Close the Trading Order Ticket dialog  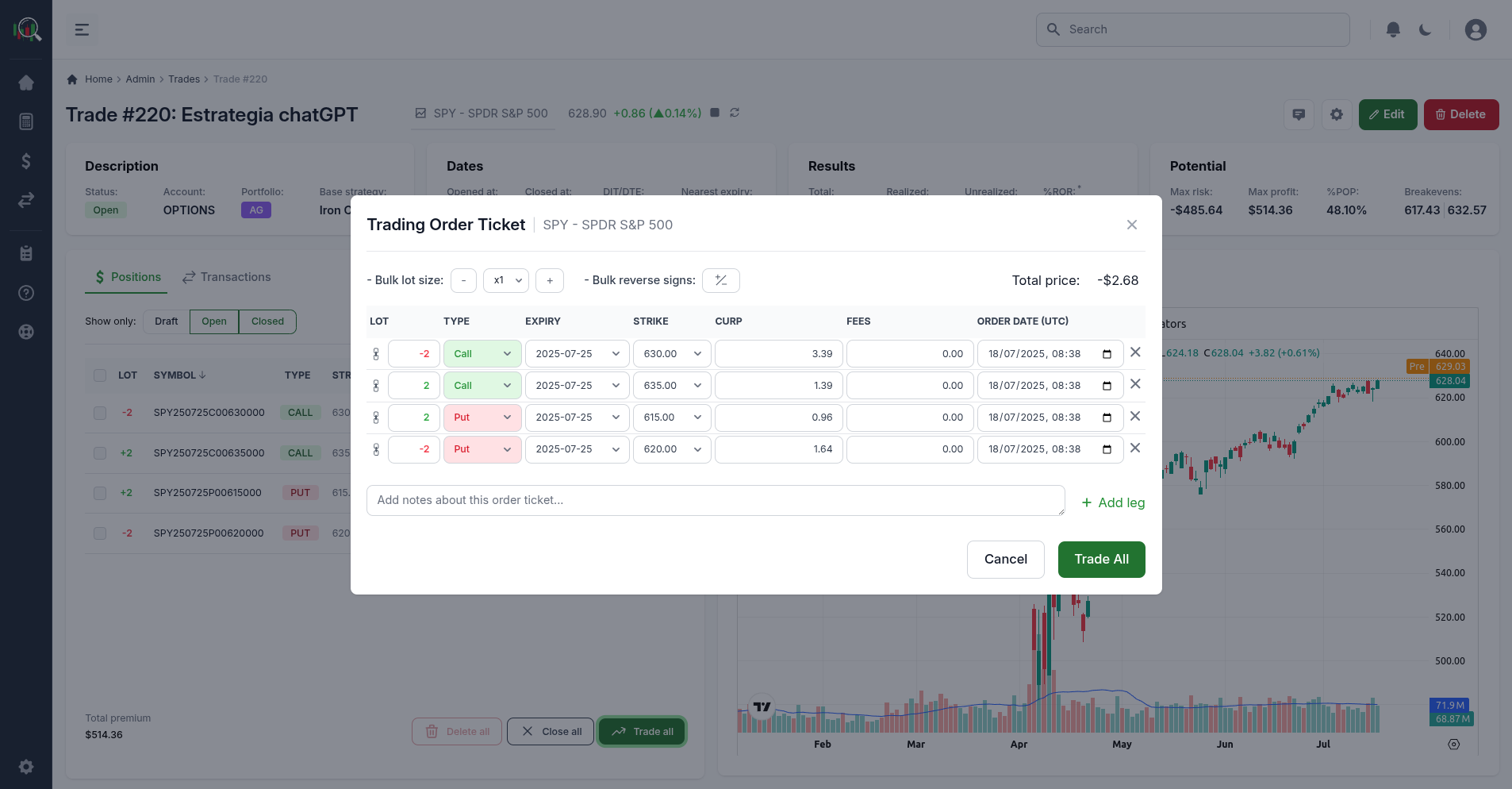pyautogui.click(x=1131, y=225)
